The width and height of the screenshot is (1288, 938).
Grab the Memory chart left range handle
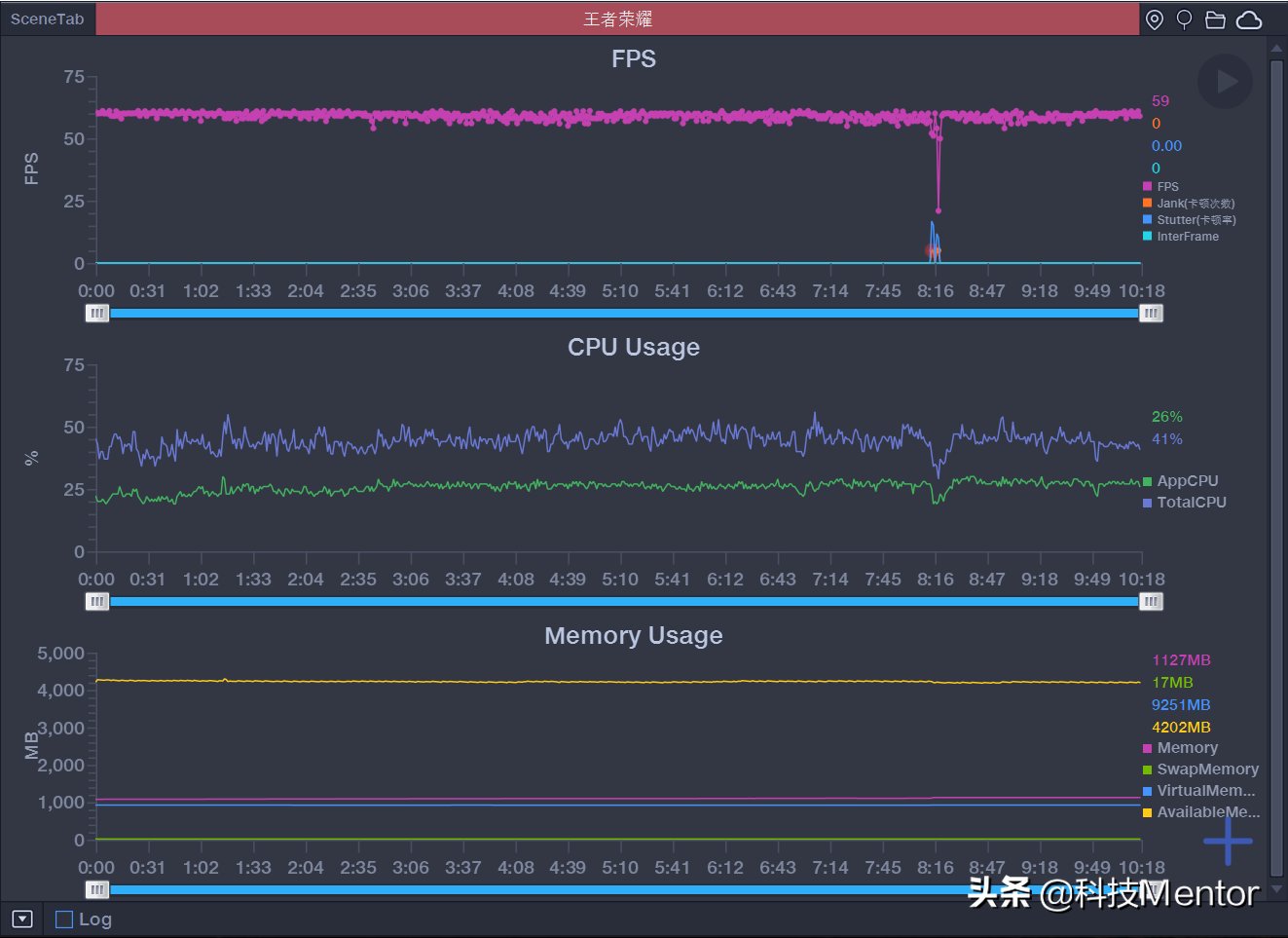(x=97, y=889)
